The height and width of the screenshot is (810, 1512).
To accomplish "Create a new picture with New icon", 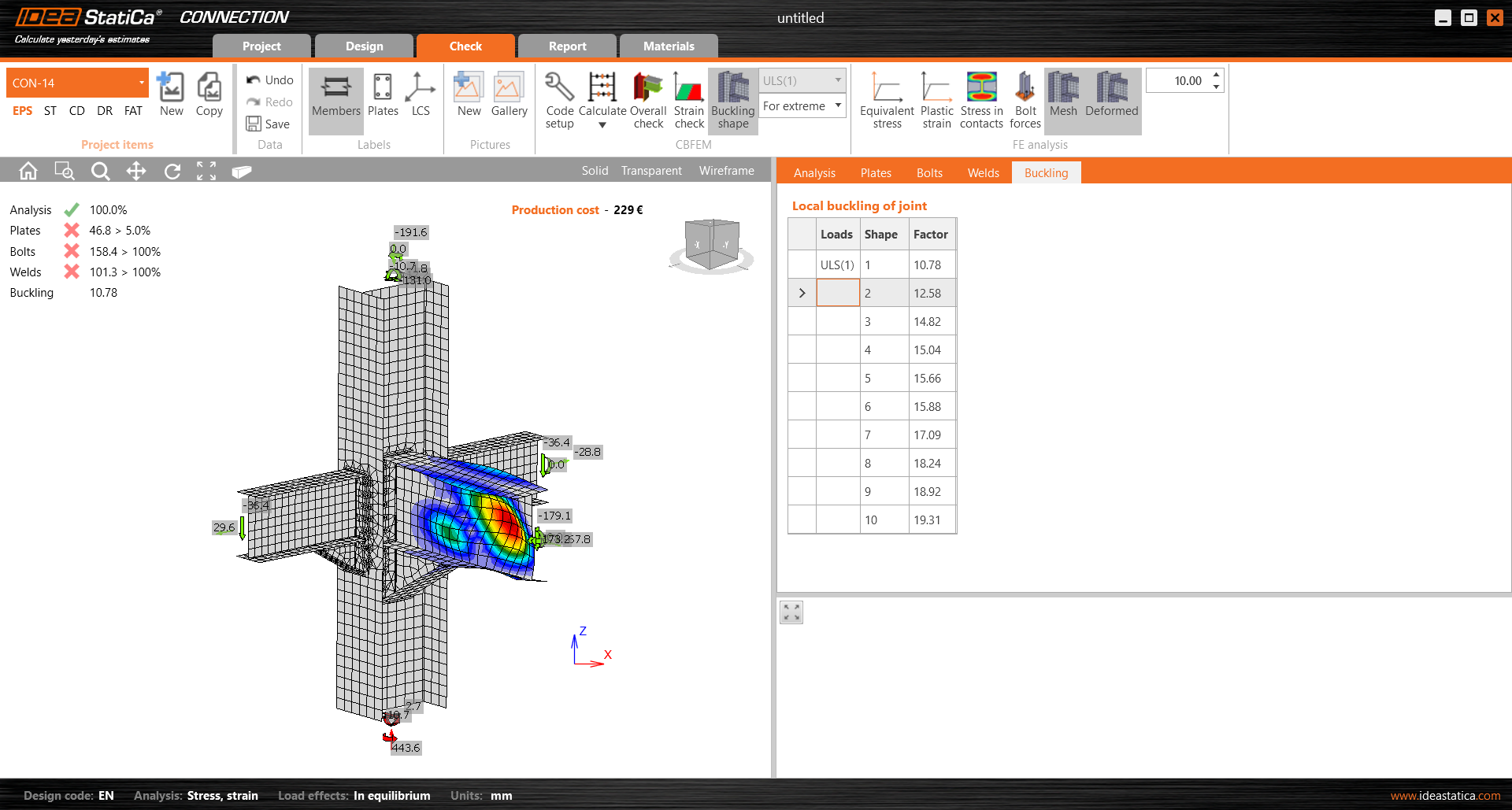I will point(469,88).
